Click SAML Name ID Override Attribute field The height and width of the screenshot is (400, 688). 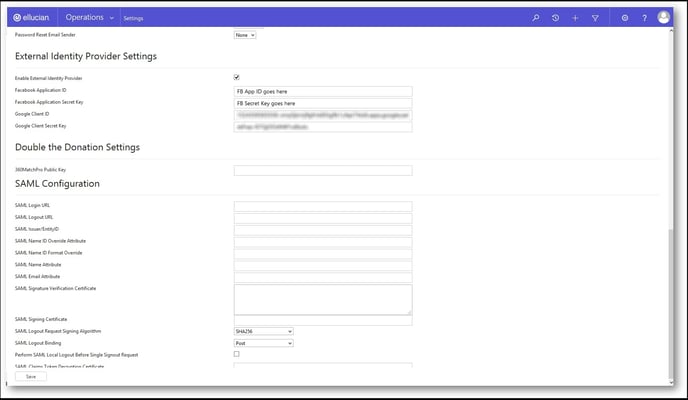(323, 242)
